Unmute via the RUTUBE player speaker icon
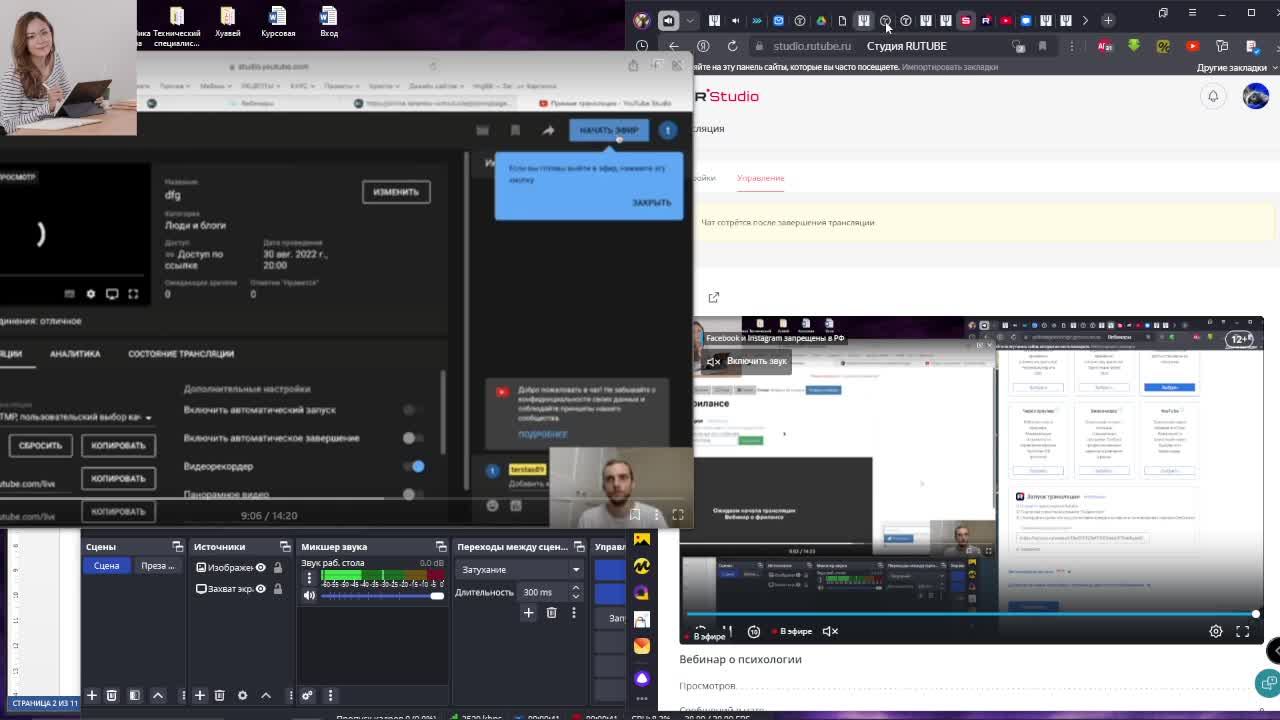 point(830,631)
